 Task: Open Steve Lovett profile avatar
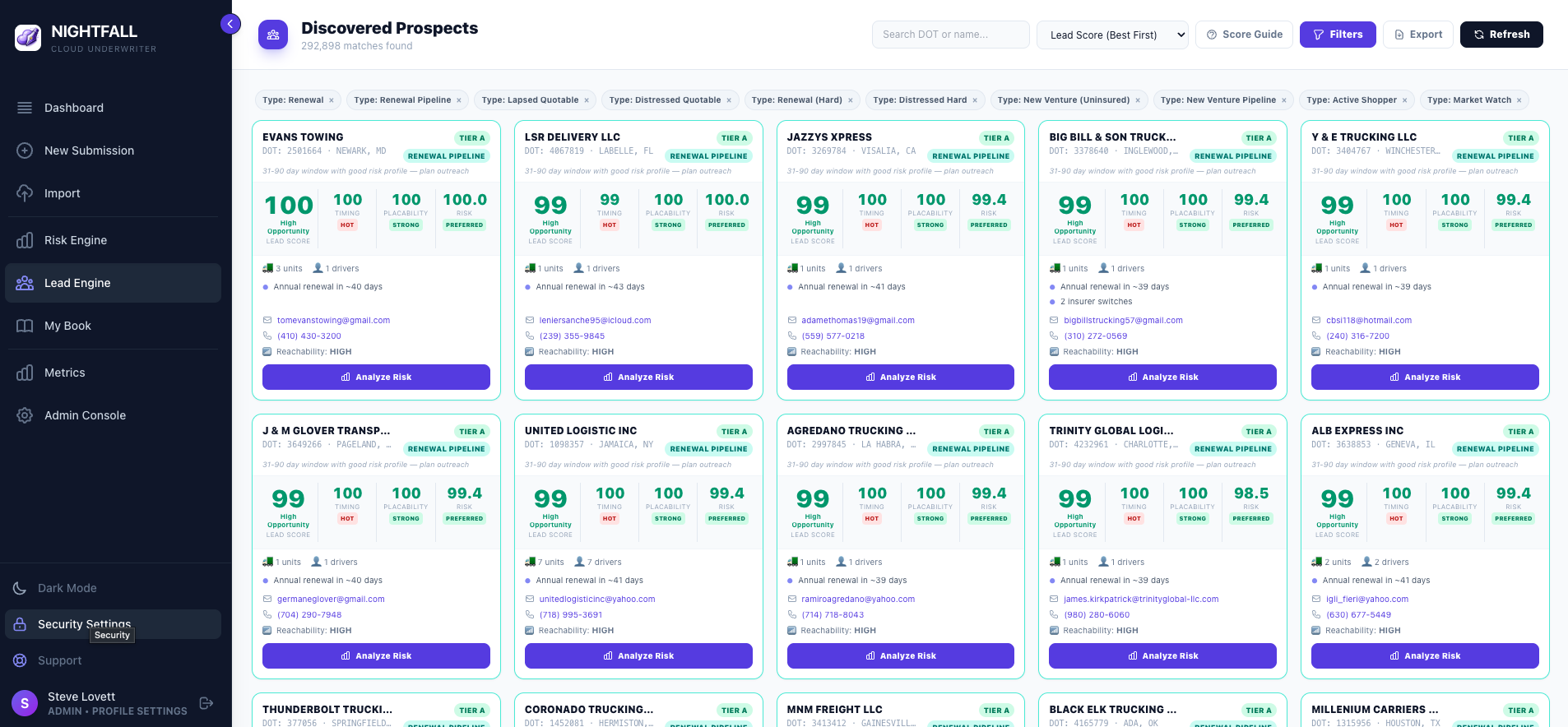[25, 703]
